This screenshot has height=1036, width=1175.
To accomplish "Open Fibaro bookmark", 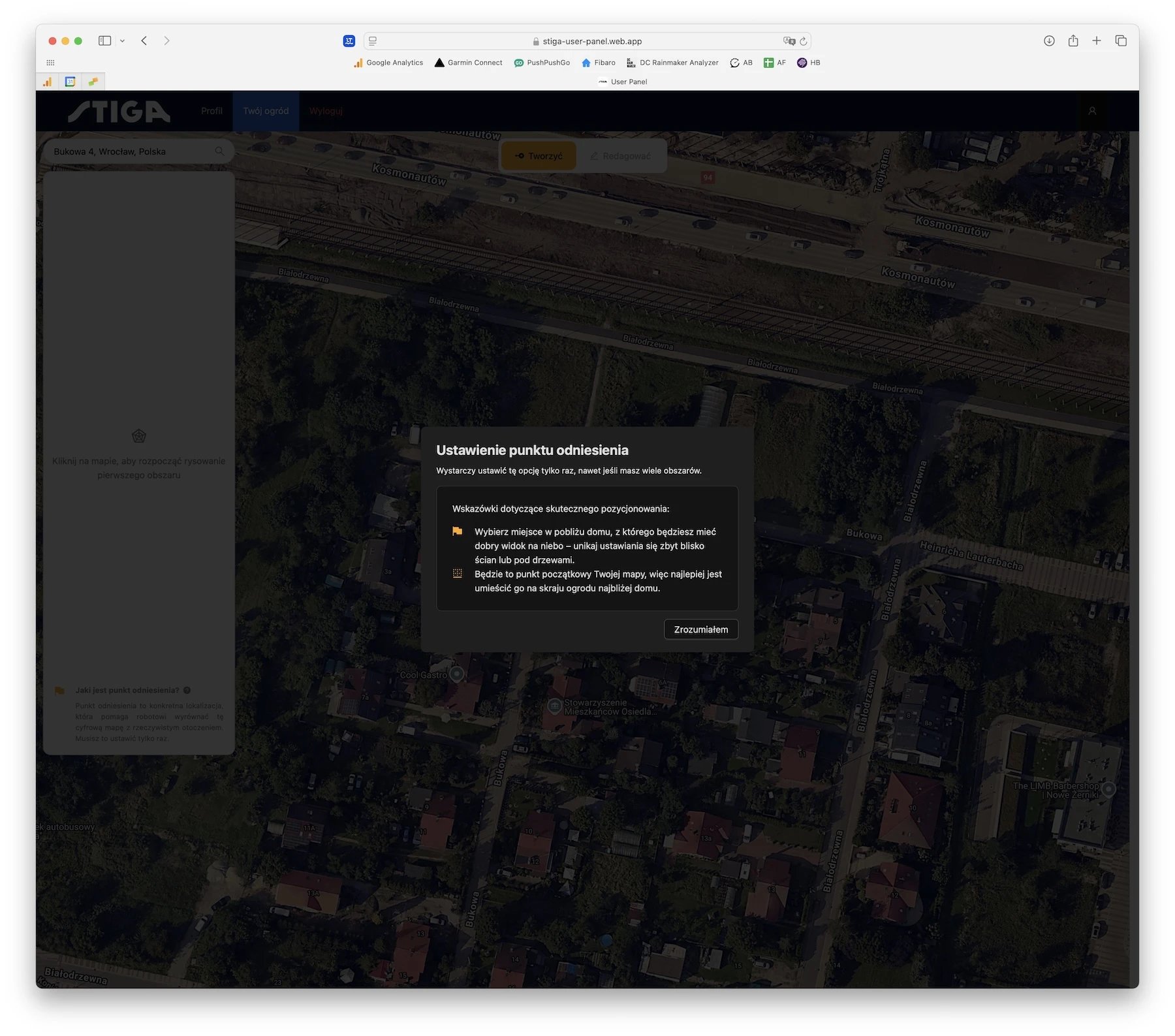I will pos(599,63).
